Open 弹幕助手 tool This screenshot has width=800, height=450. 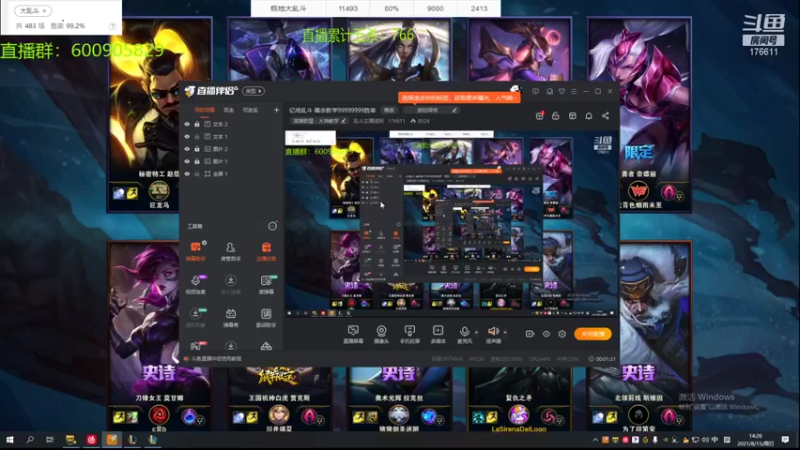tap(195, 251)
